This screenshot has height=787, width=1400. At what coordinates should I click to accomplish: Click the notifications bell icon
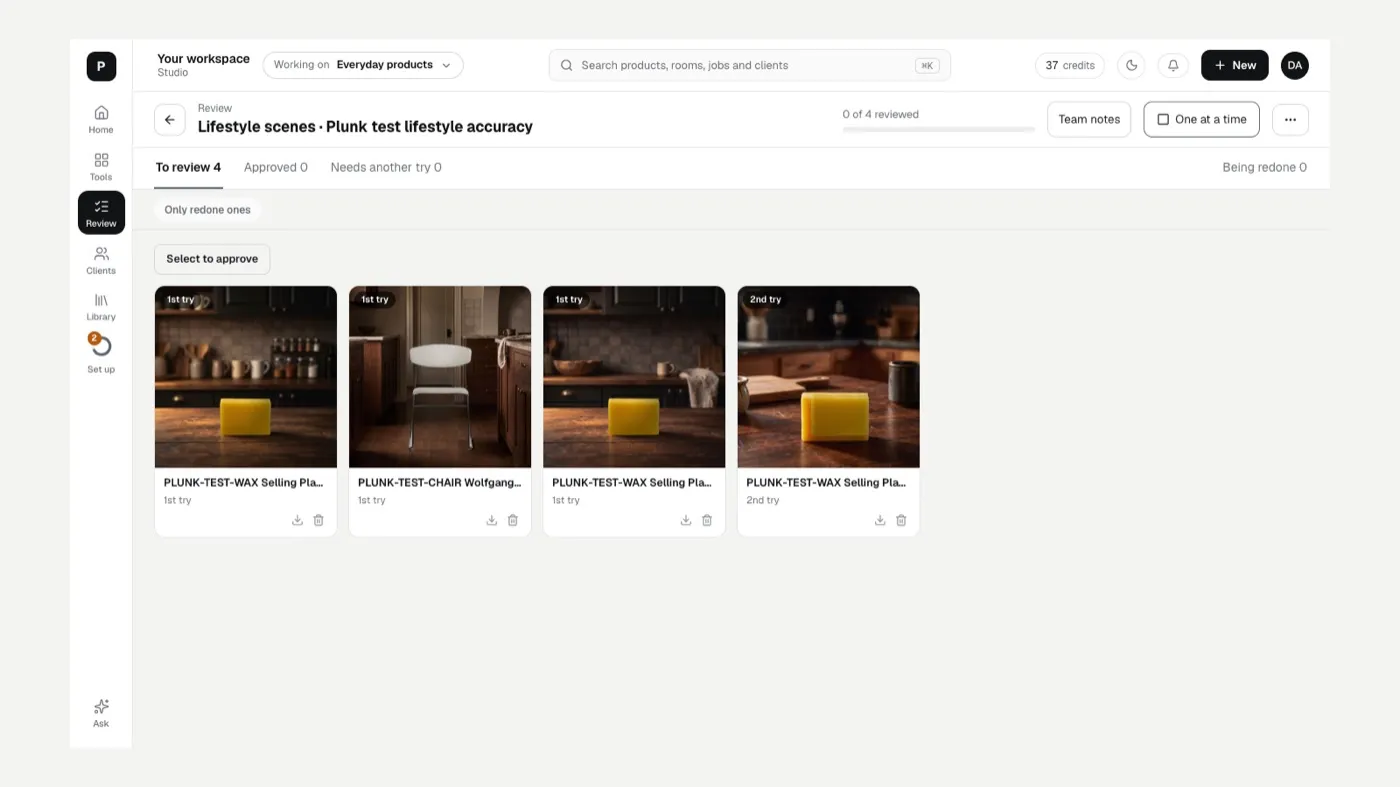(1173, 65)
